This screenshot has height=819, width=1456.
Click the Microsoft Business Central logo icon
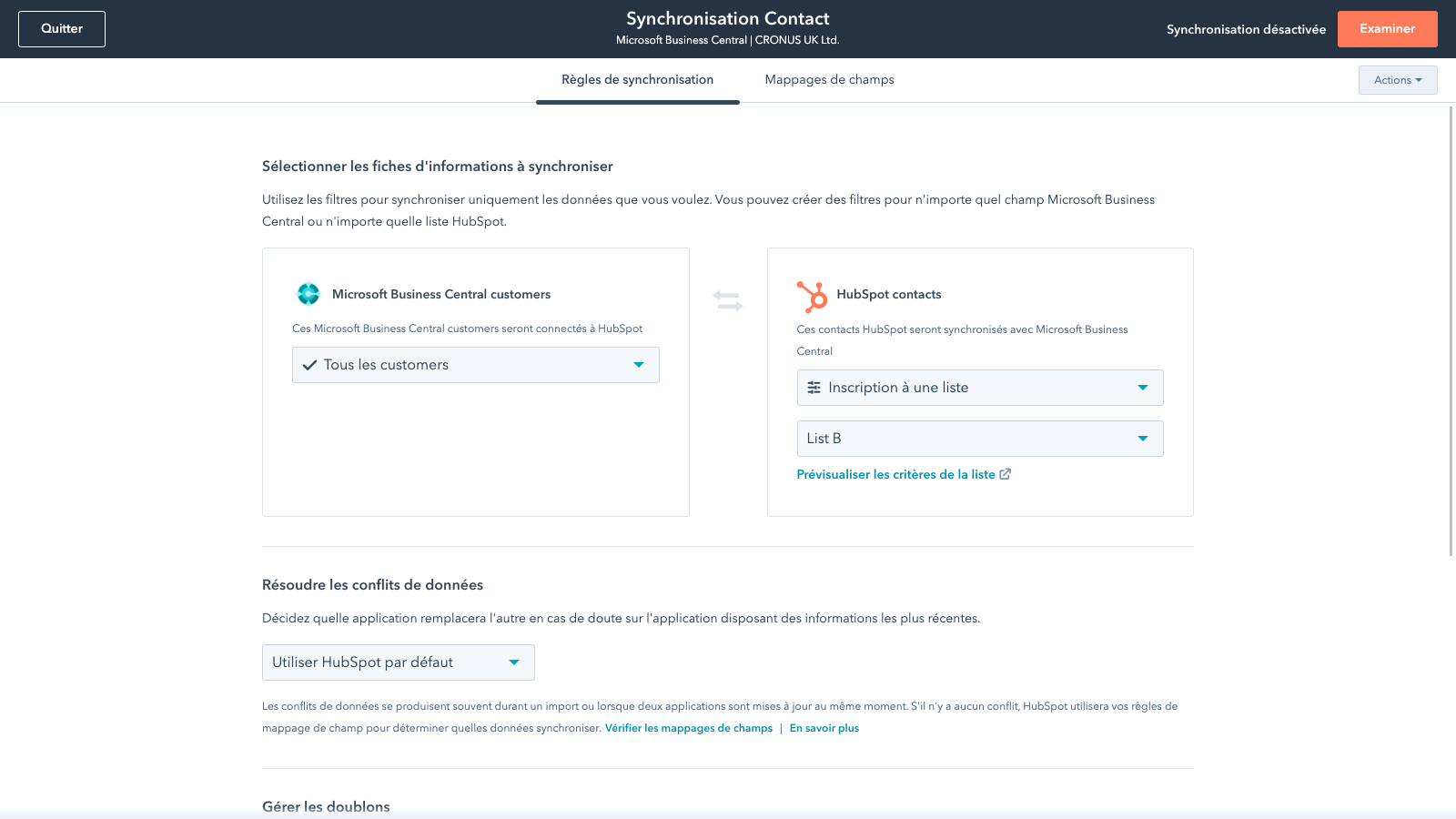tap(309, 293)
